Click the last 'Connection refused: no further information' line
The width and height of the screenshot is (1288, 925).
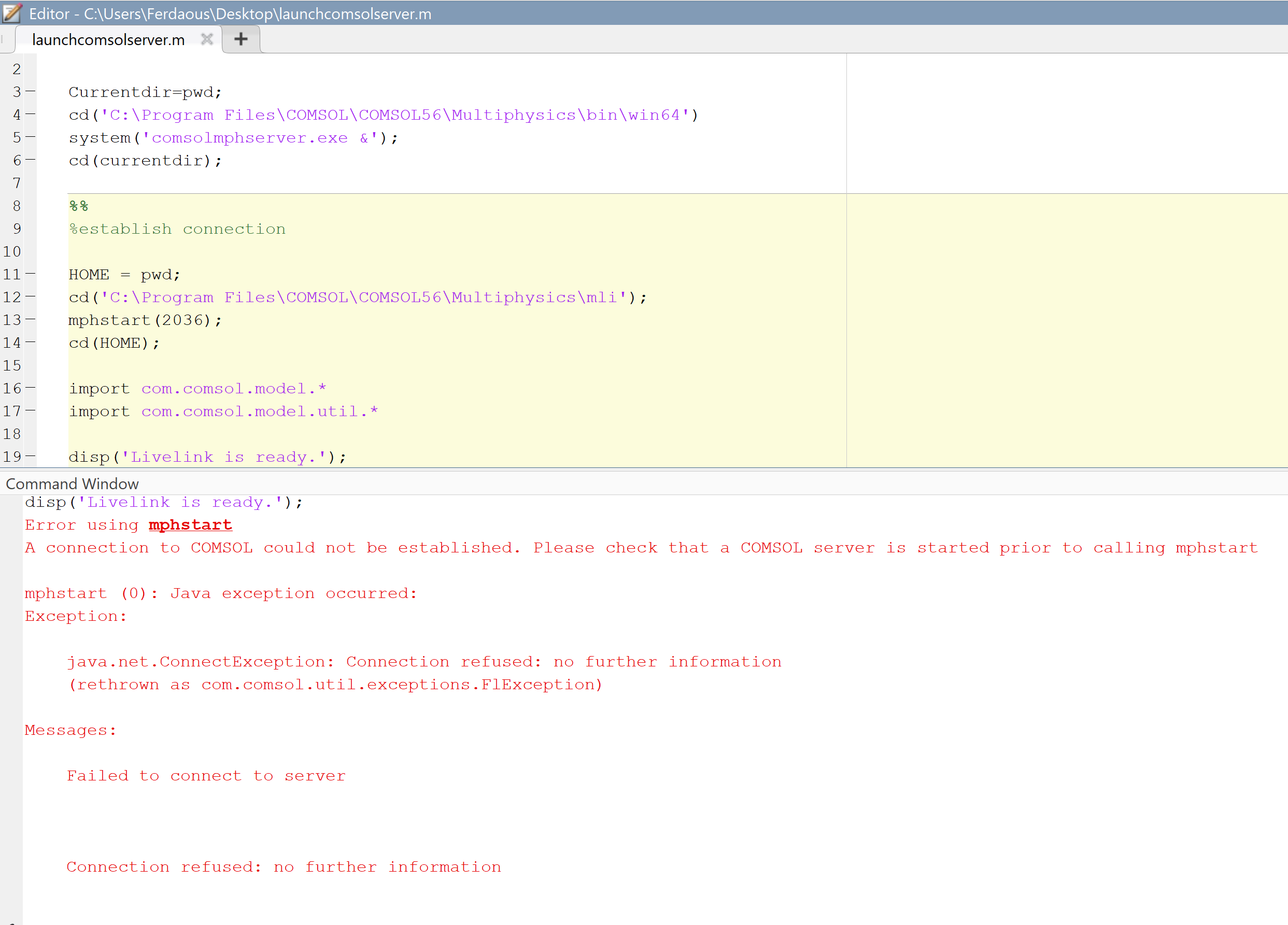(284, 867)
